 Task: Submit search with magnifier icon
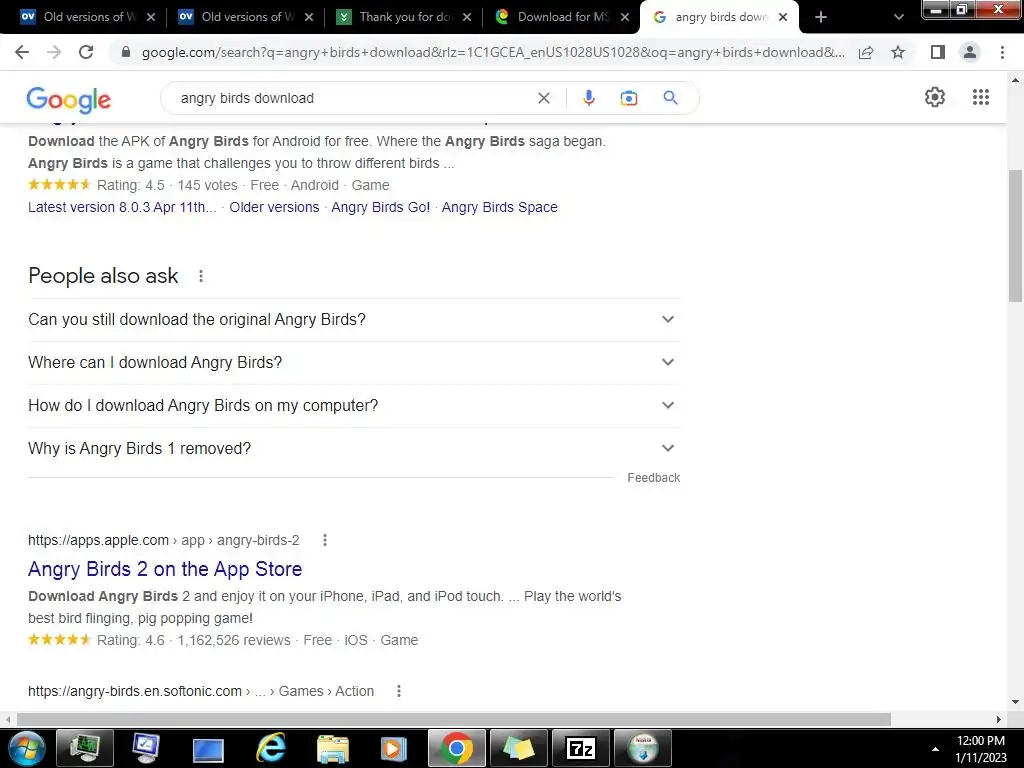[670, 98]
